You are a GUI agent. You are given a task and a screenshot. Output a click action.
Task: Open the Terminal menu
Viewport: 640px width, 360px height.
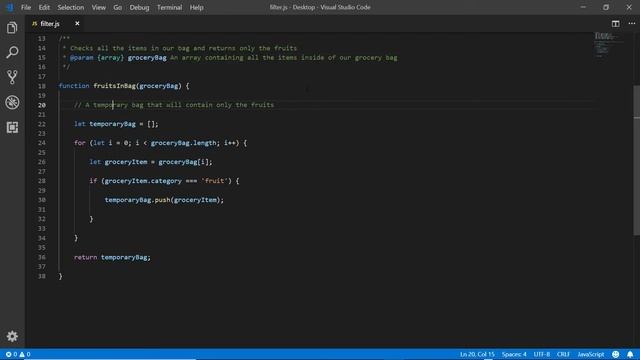point(169,7)
